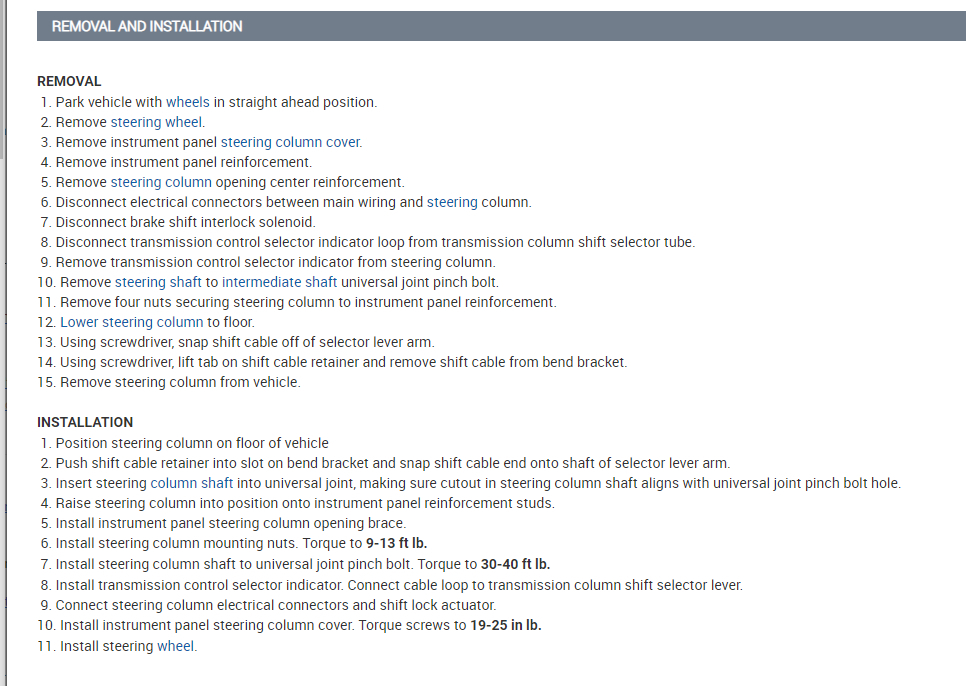The image size is (966, 686).
Task: Select the bold "REMOVAL" section heading
Action: tap(69, 81)
